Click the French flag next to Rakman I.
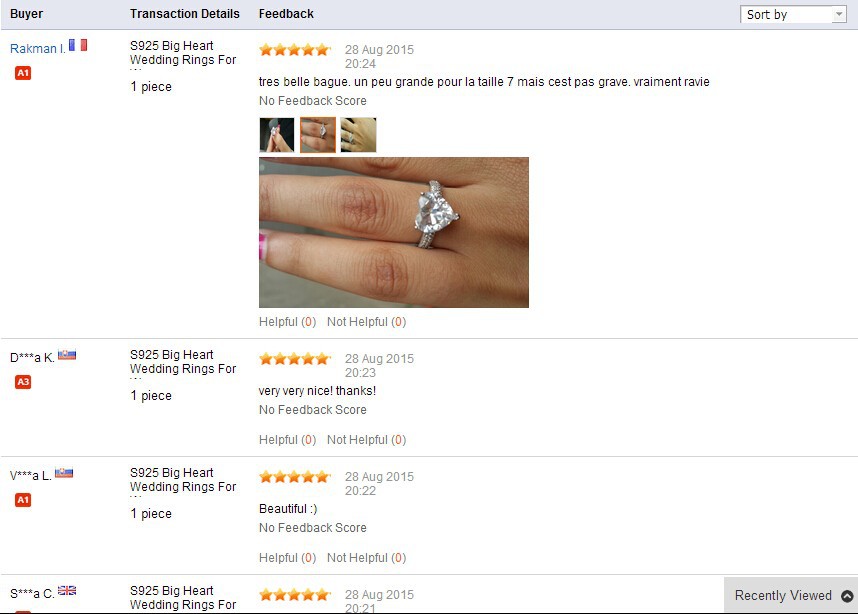Screen dimensions: 858x614 click(x=78, y=45)
